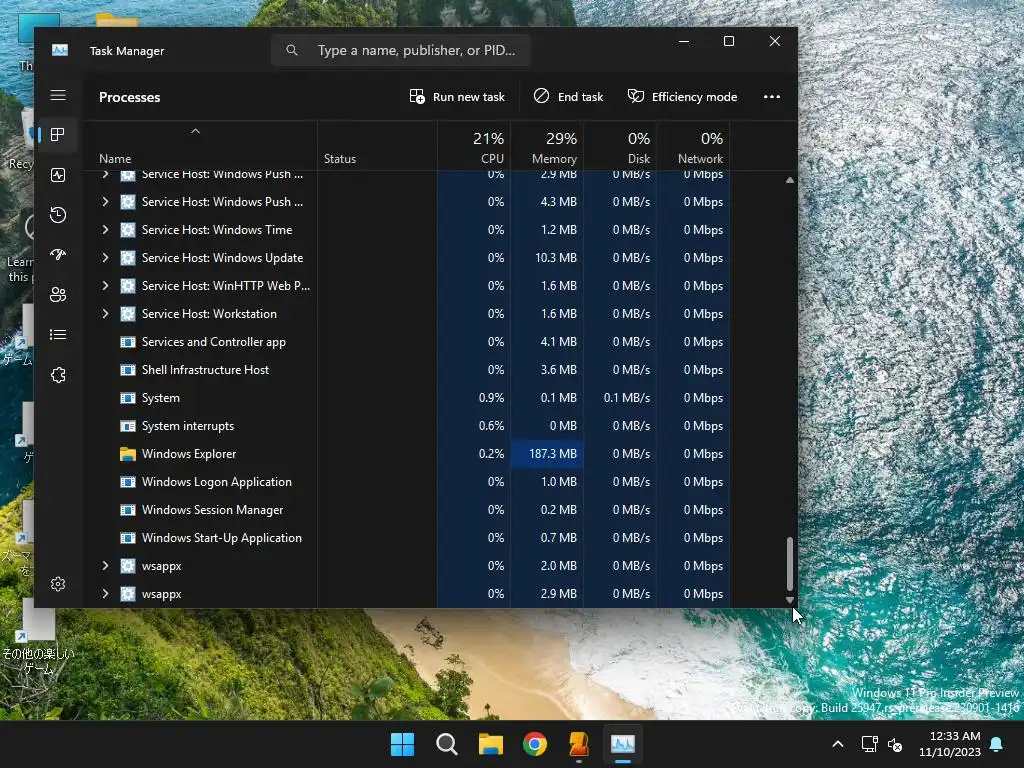Sort by the Memory column header
The width and height of the screenshot is (1024, 768).
pos(547,146)
